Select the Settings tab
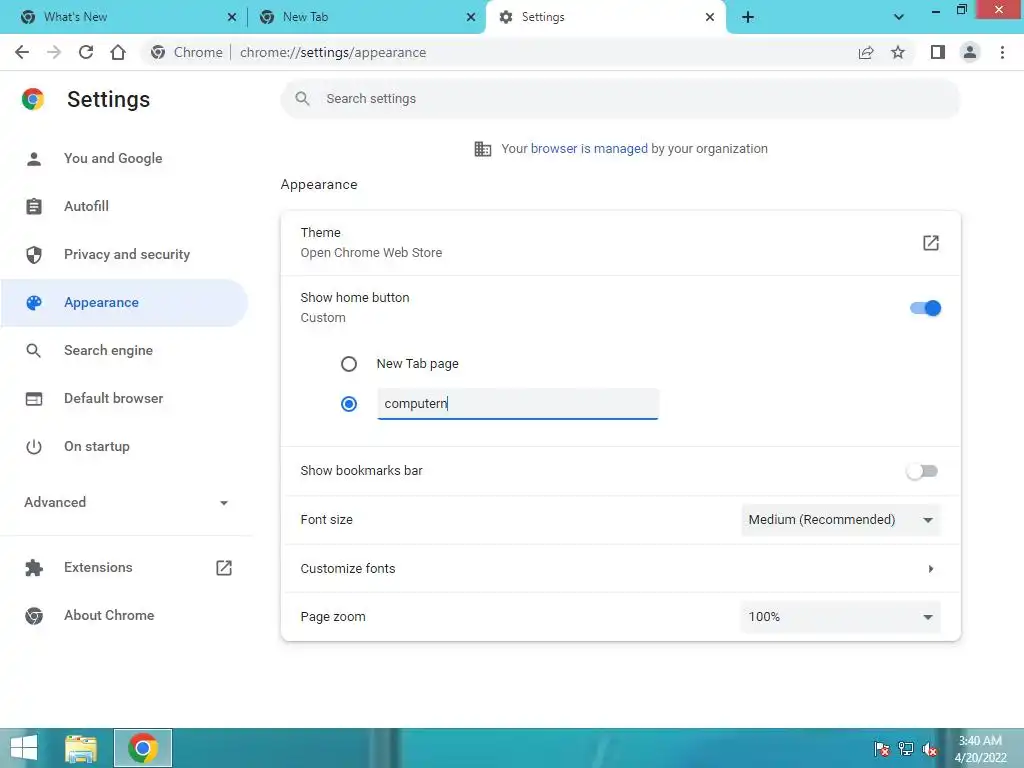 tap(606, 17)
